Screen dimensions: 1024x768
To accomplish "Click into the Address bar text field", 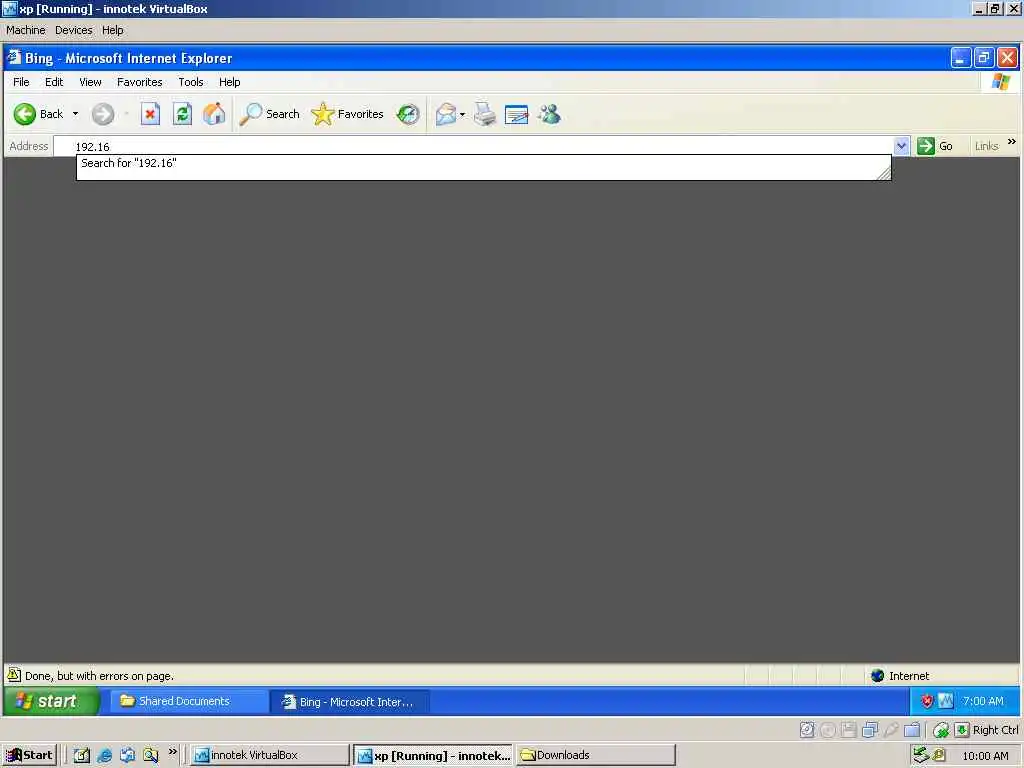I will click(x=473, y=146).
